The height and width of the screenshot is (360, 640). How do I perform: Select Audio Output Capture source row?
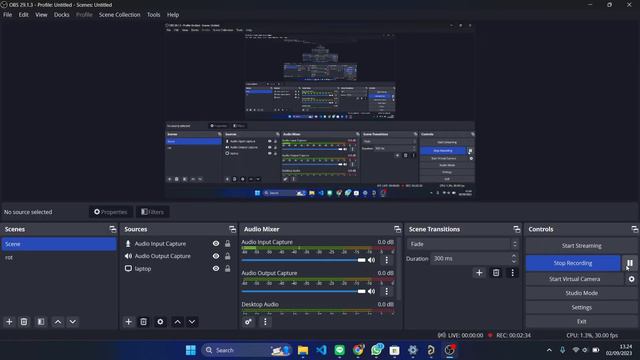pos(178,256)
